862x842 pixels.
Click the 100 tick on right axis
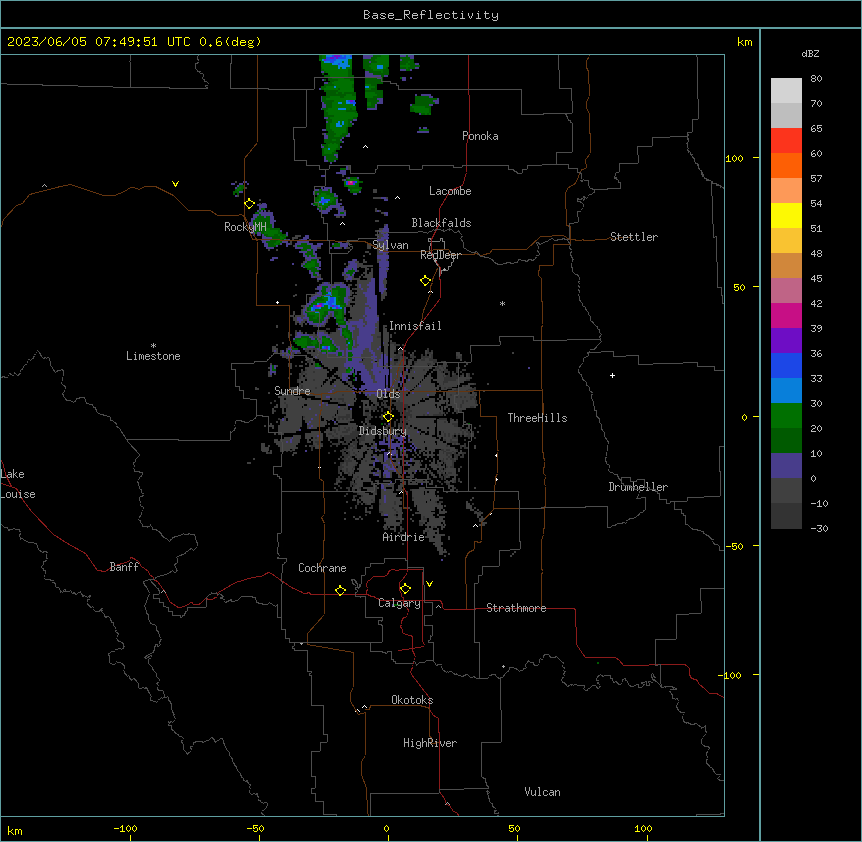[x=734, y=158]
